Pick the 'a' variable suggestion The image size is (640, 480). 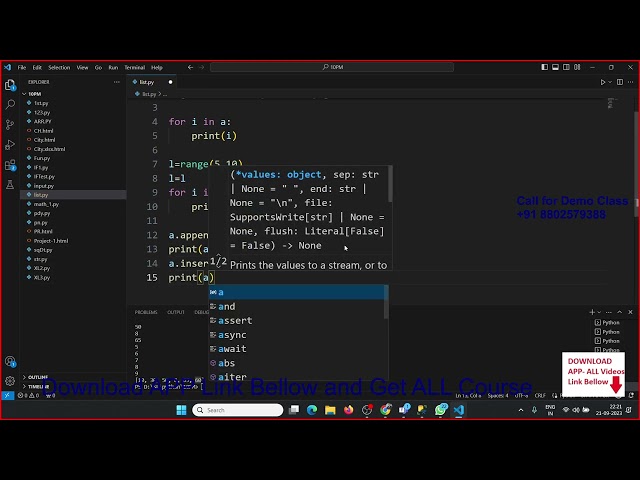(296, 292)
